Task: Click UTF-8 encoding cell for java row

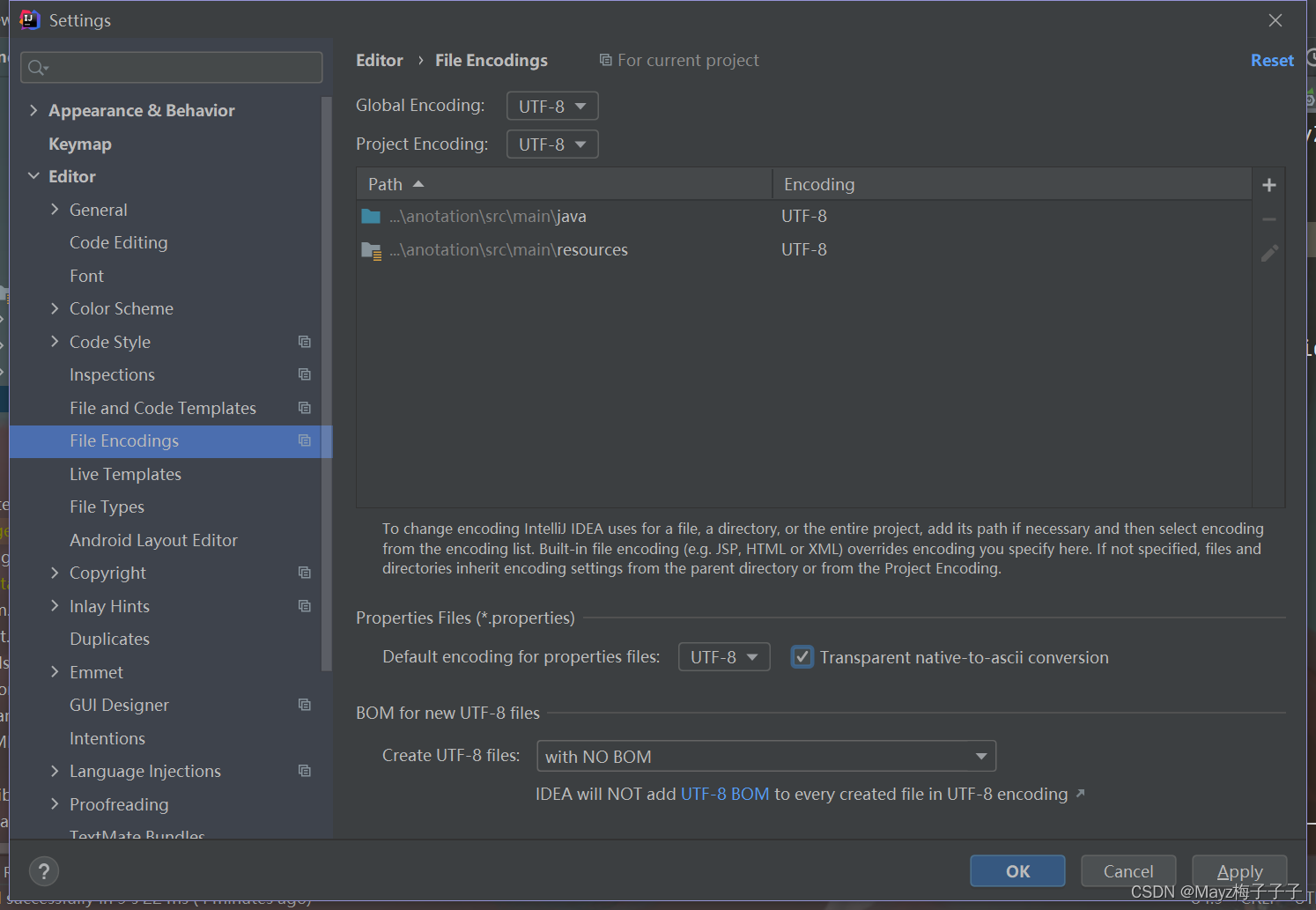Action: 804,216
